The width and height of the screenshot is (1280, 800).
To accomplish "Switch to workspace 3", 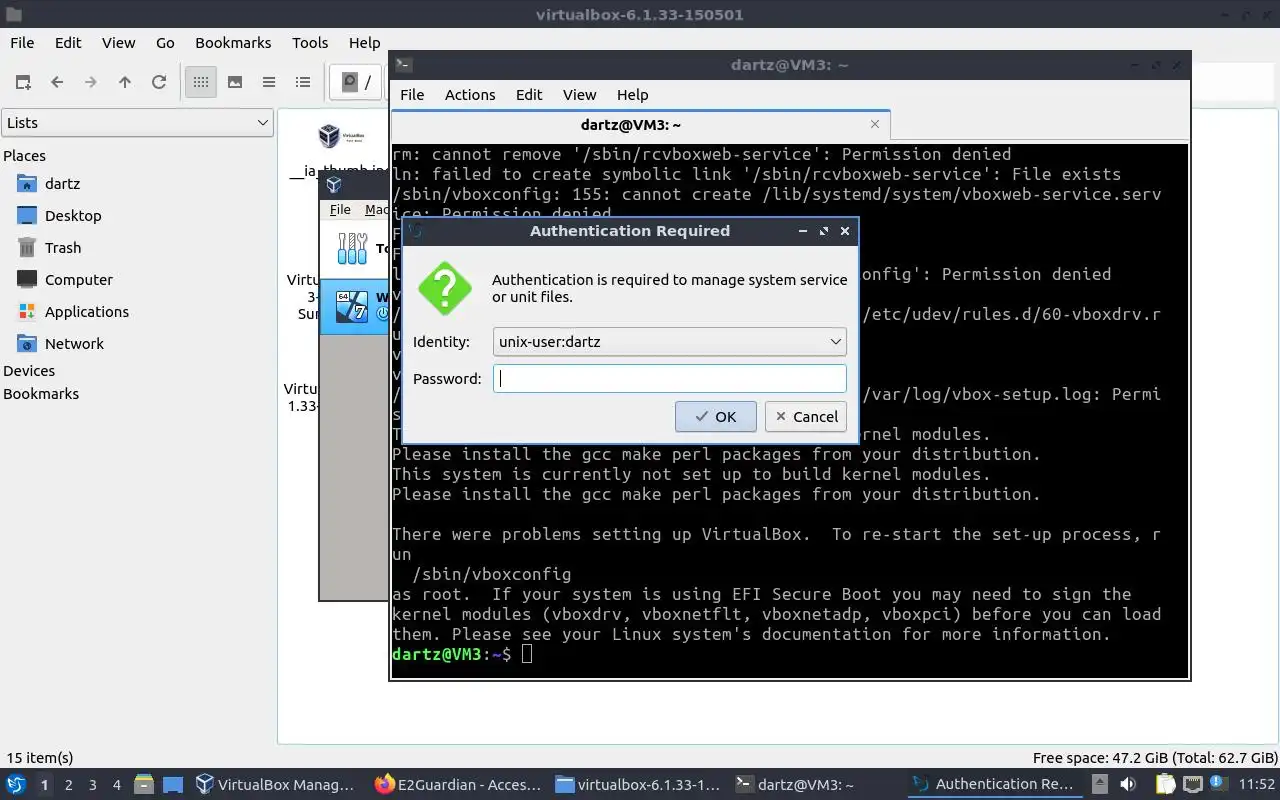I will (92, 785).
